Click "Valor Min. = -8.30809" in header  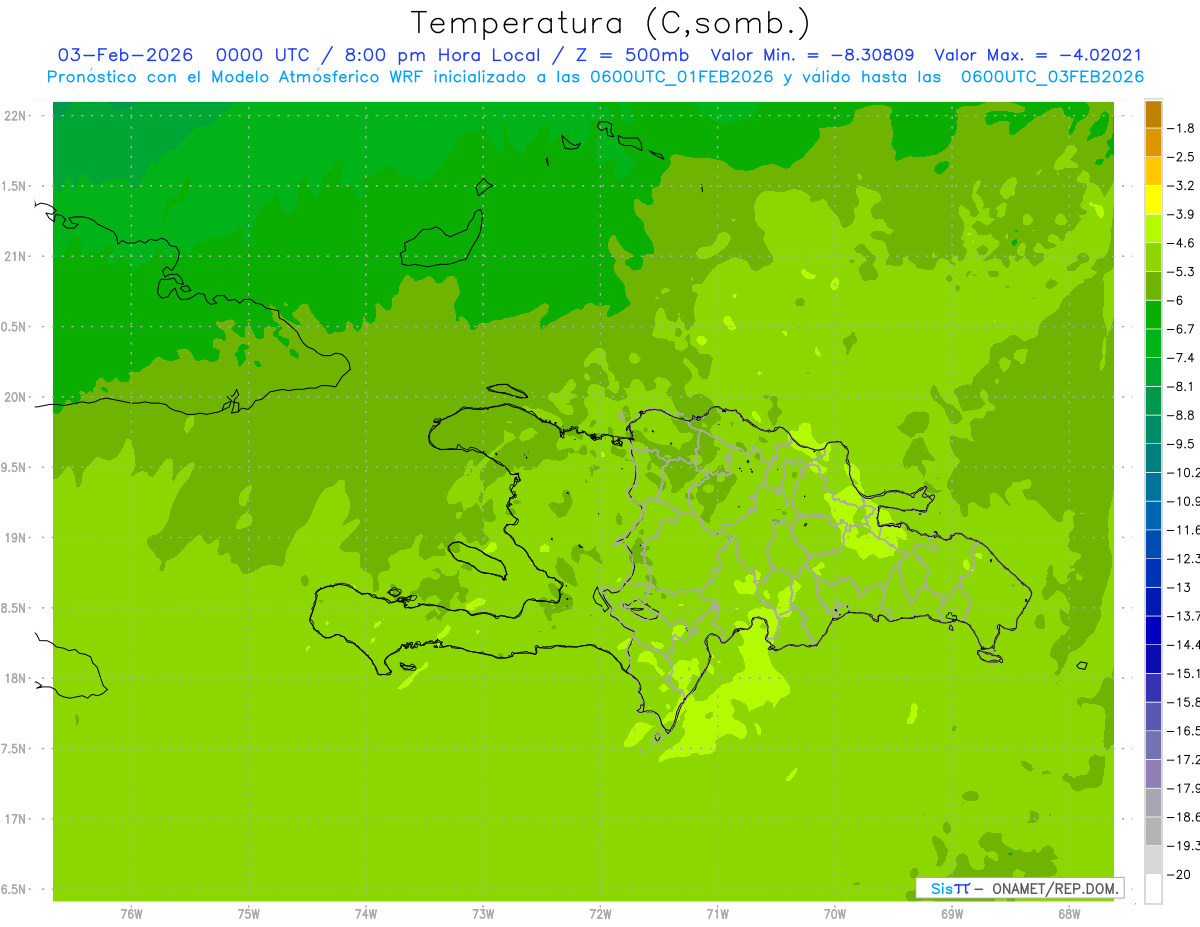(812, 55)
